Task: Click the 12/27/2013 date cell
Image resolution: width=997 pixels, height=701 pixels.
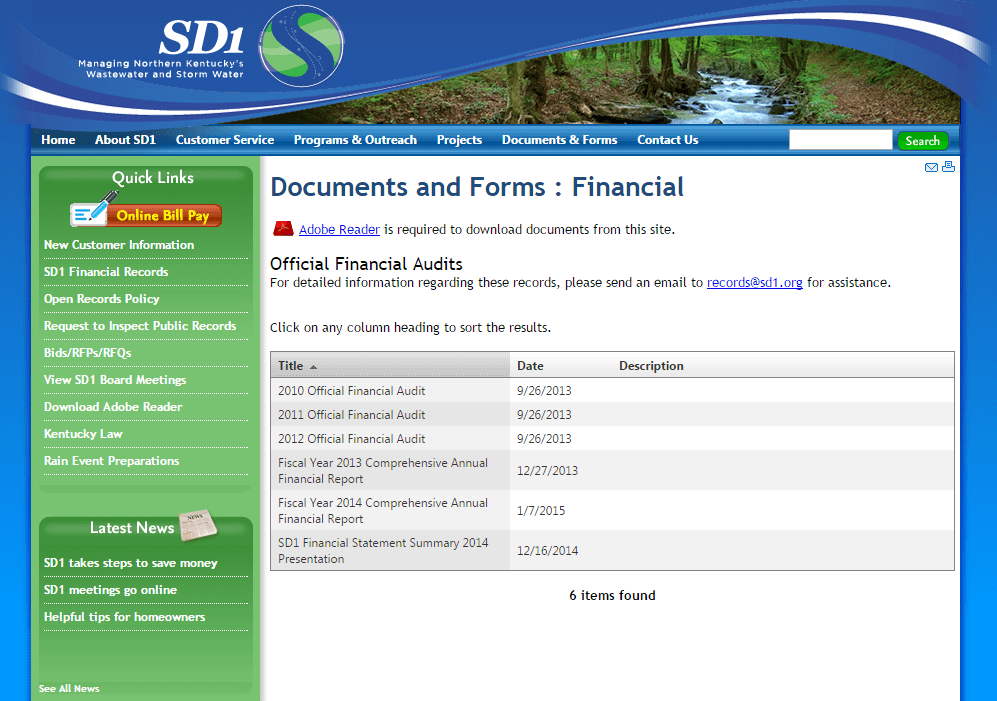Action: click(x=547, y=471)
